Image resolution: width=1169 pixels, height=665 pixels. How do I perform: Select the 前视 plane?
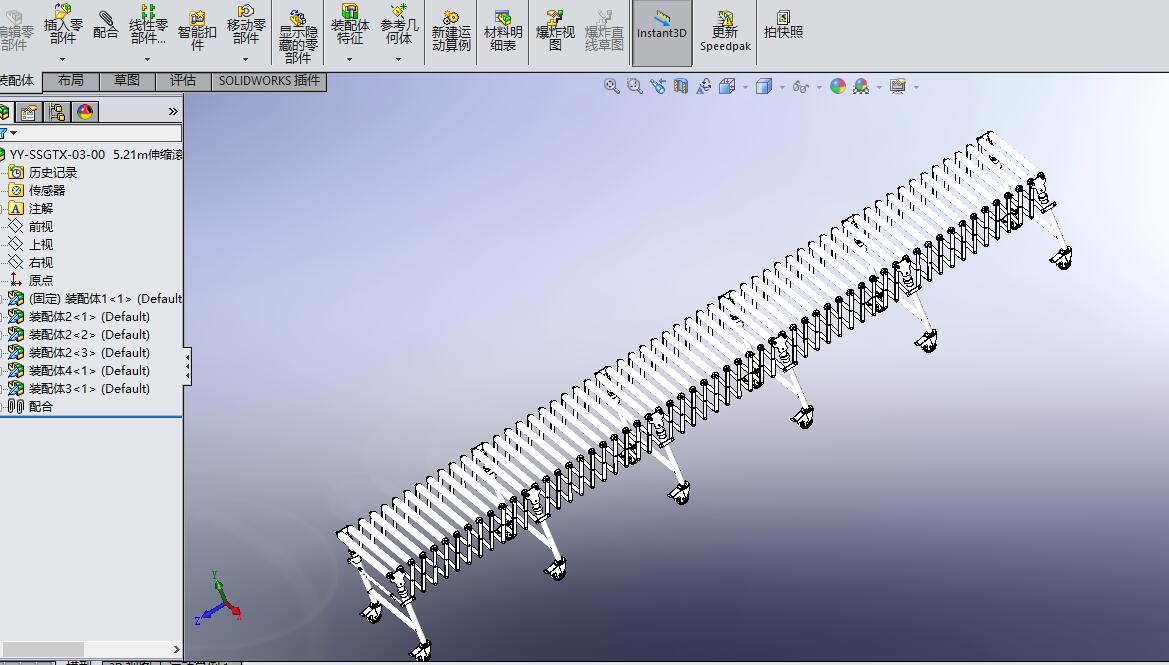40,227
